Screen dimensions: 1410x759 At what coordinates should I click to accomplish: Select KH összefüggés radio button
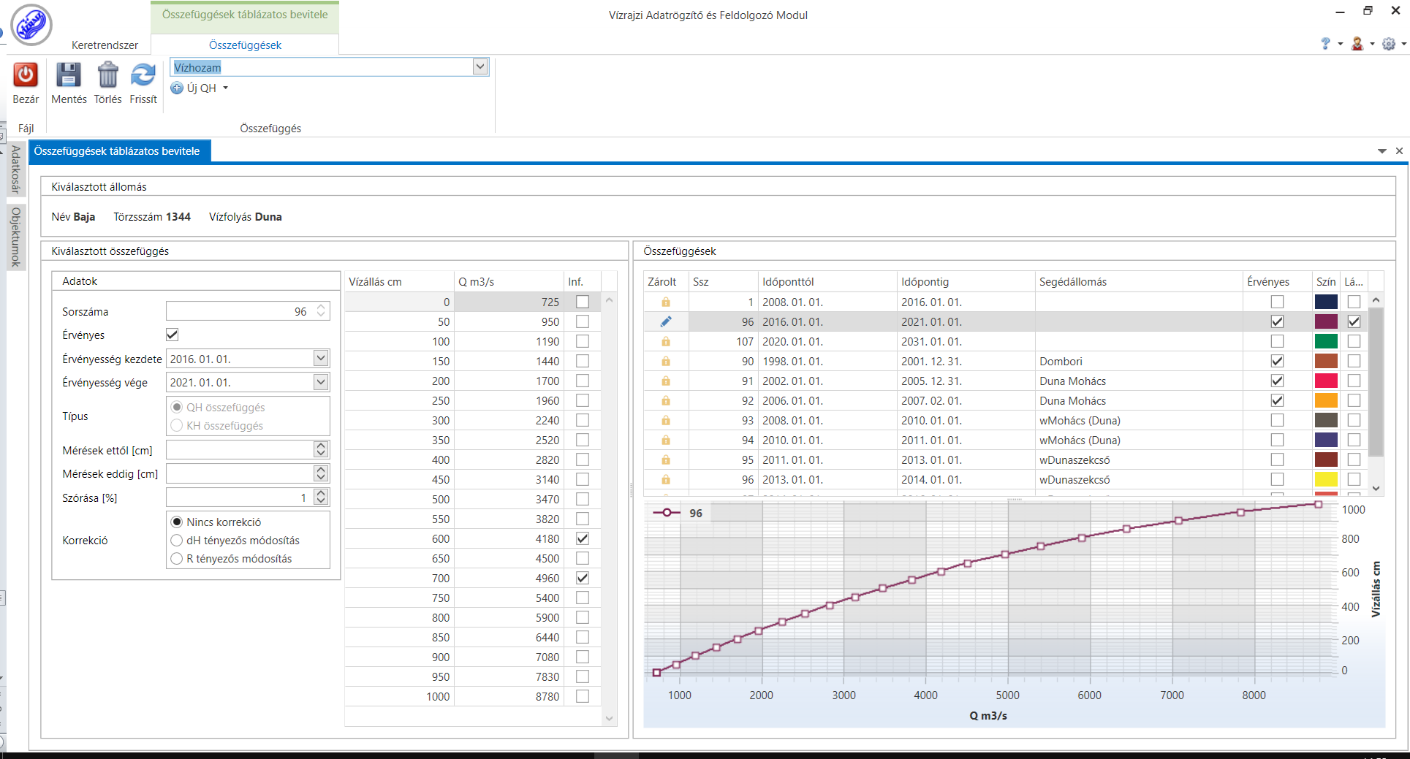pos(178,425)
